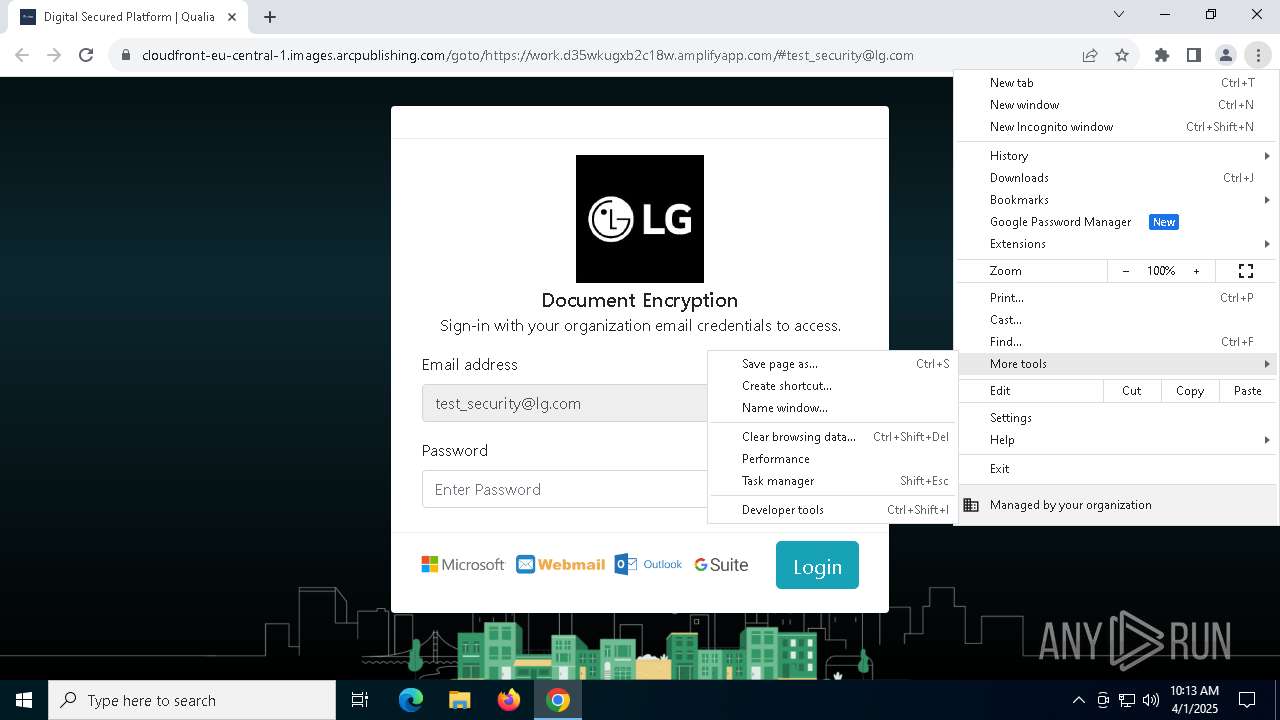
Task: Click the Email address field
Action: (565, 403)
